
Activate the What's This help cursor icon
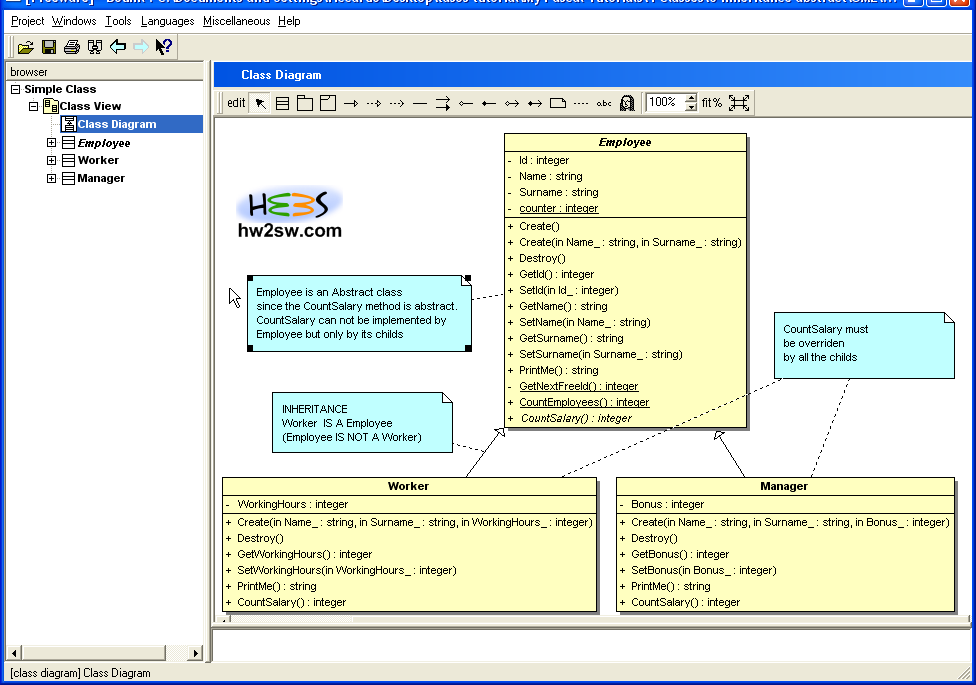click(164, 47)
